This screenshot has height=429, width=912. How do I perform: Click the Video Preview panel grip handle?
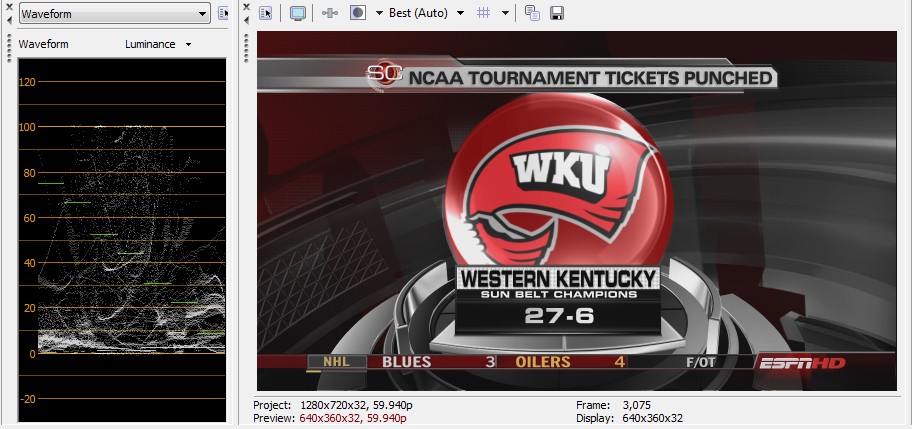tap(247, 48)
